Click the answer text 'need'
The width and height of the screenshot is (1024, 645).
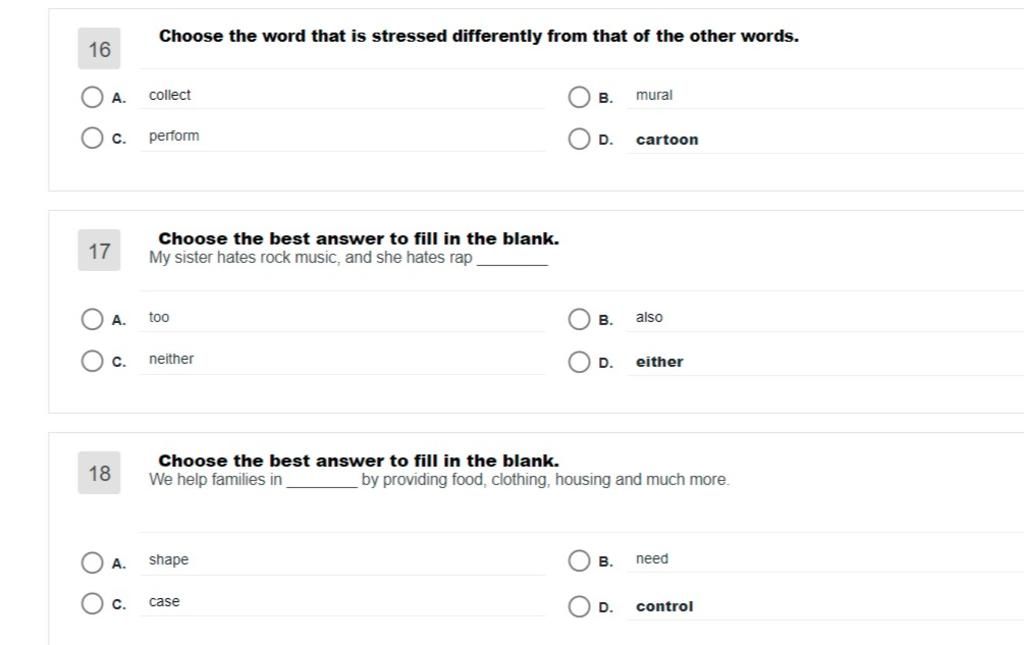(x=652, y=559)
